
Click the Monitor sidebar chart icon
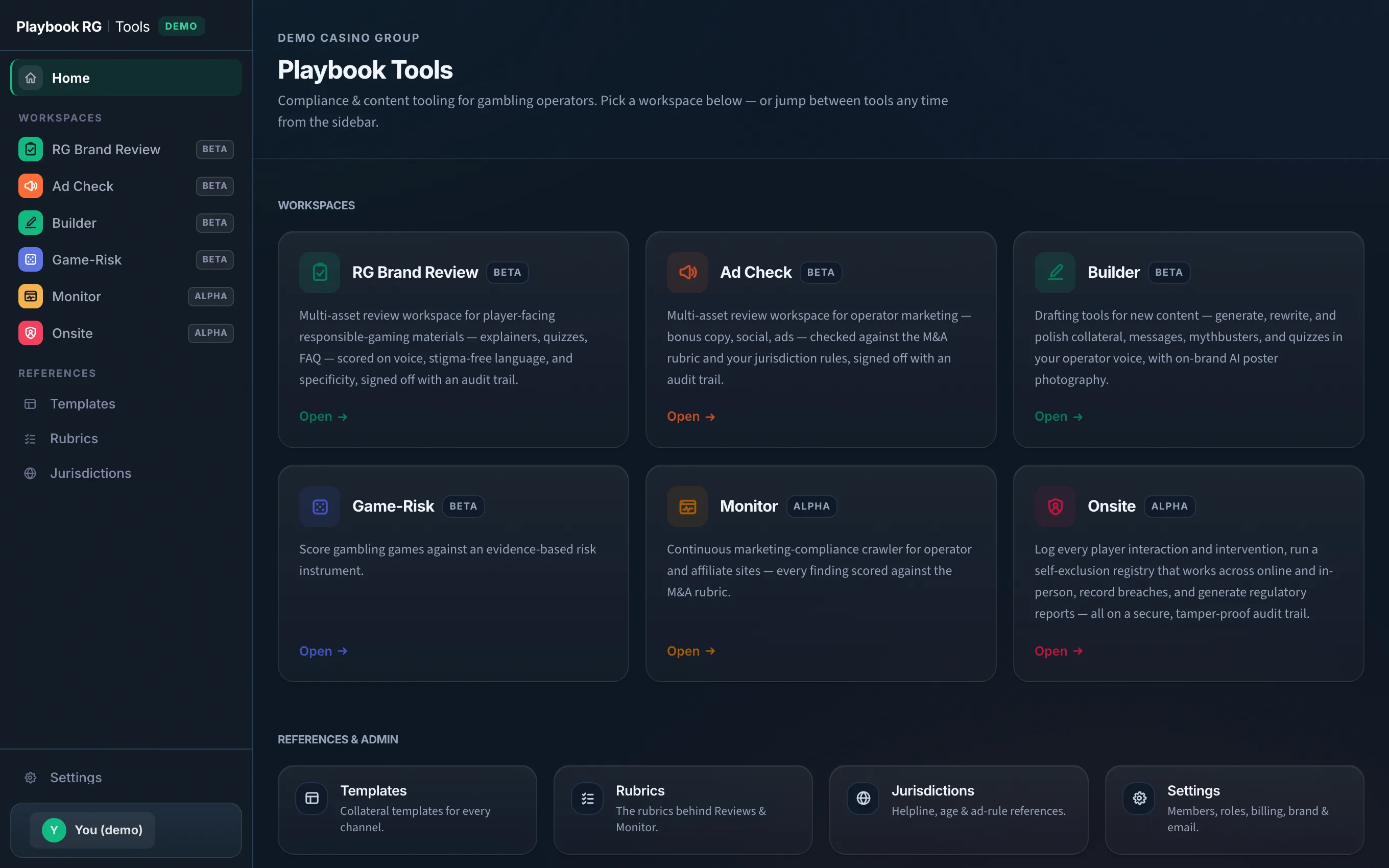[31, 296]
